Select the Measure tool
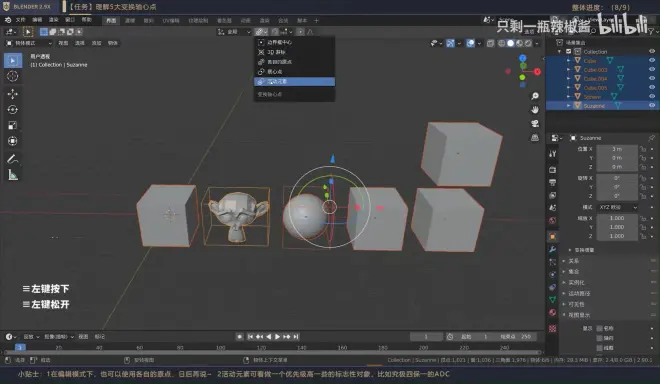The image size is (660, 384). (13, 175)
